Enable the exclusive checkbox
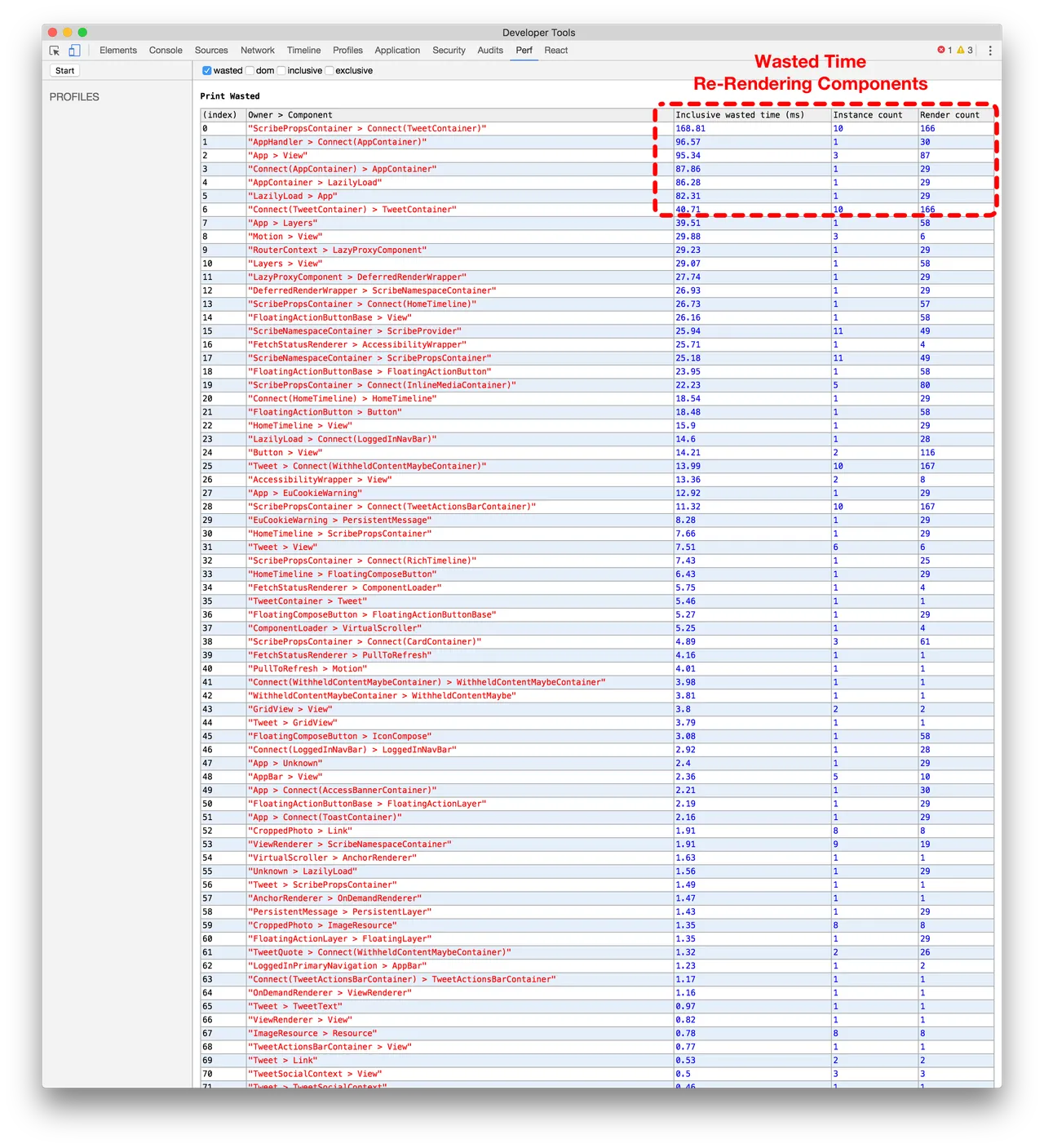The image size is (1044, 1148). coord(329,70)
